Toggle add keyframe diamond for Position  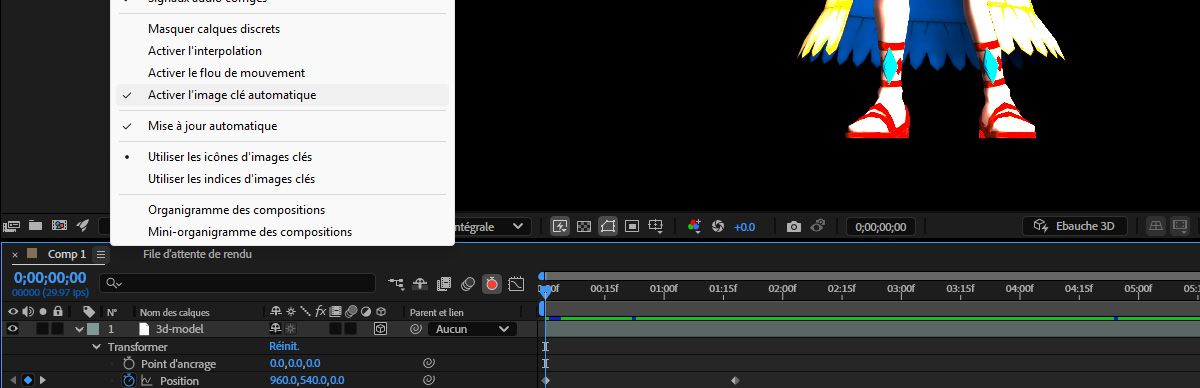(28, 381)
